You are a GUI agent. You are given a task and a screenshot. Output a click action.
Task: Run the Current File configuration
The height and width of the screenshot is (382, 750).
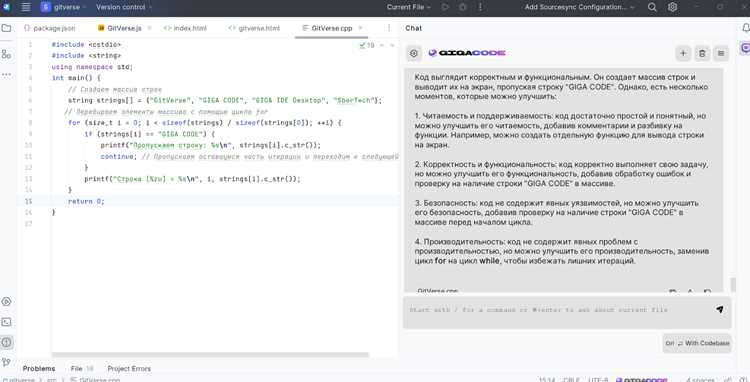tap(445, 7)
